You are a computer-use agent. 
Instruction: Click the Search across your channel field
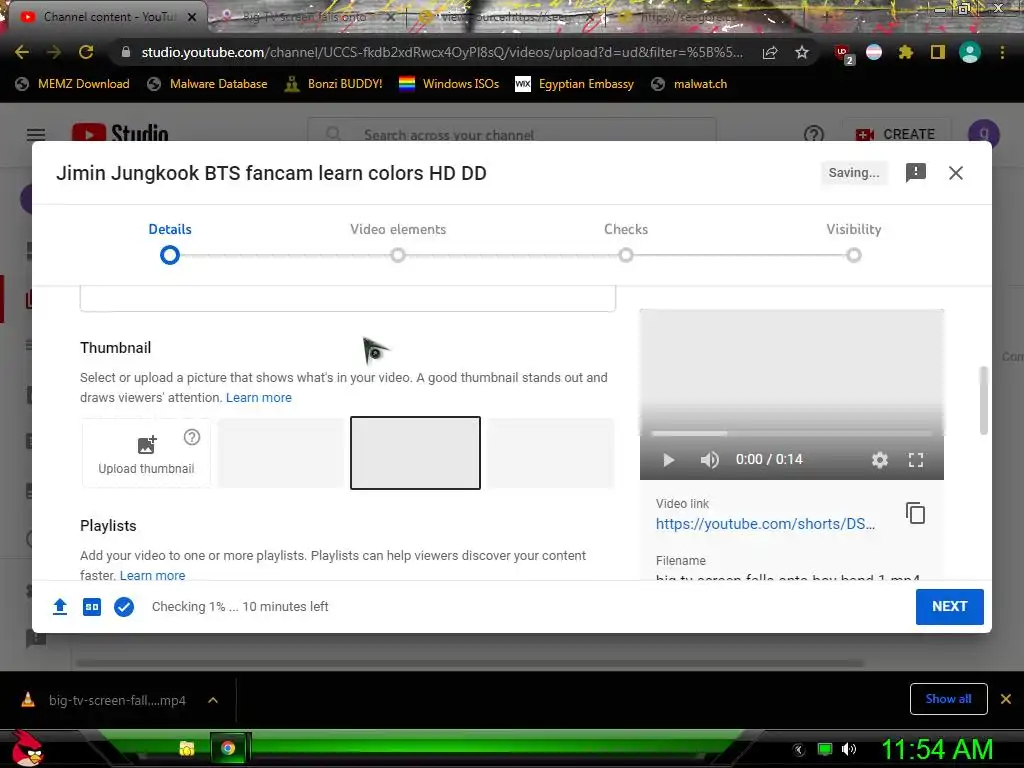click(512, 134)
